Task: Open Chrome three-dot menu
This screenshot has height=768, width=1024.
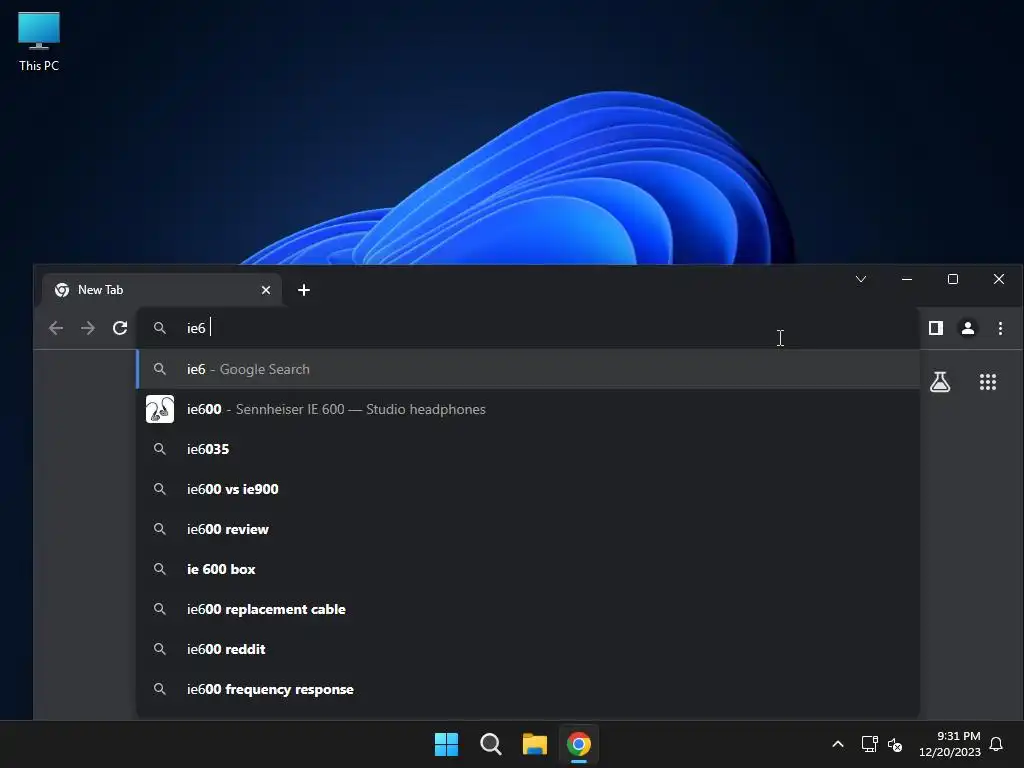Action: 1000,328
